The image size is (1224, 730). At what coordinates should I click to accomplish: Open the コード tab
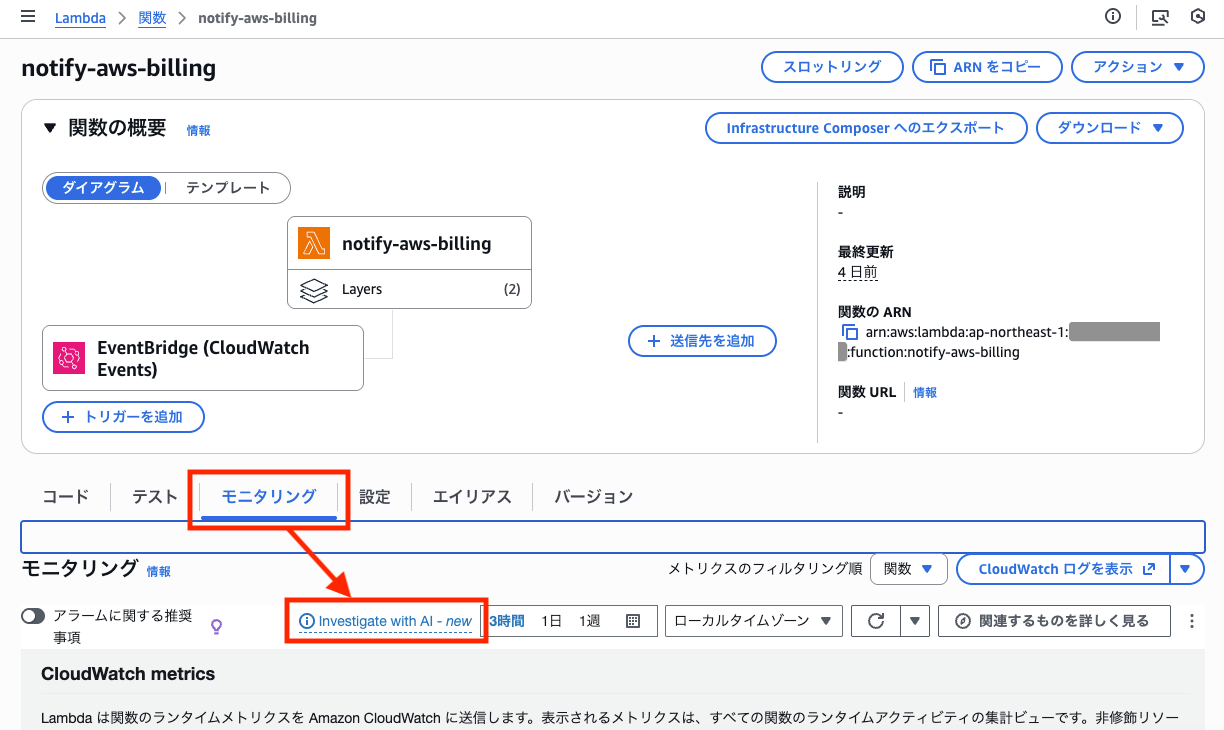tap(65, 497)
